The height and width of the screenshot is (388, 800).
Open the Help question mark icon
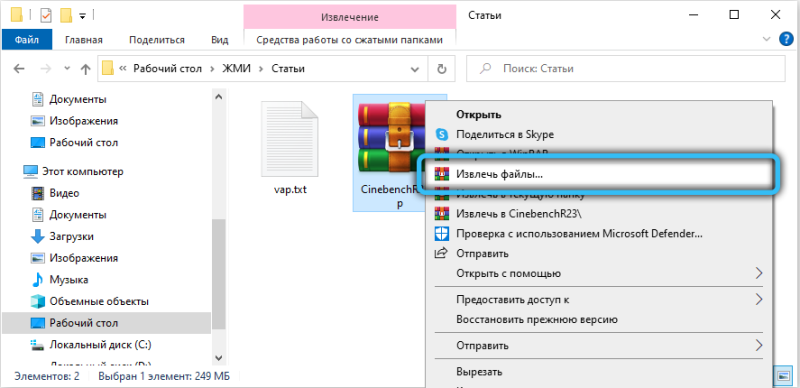coord(786,39)
